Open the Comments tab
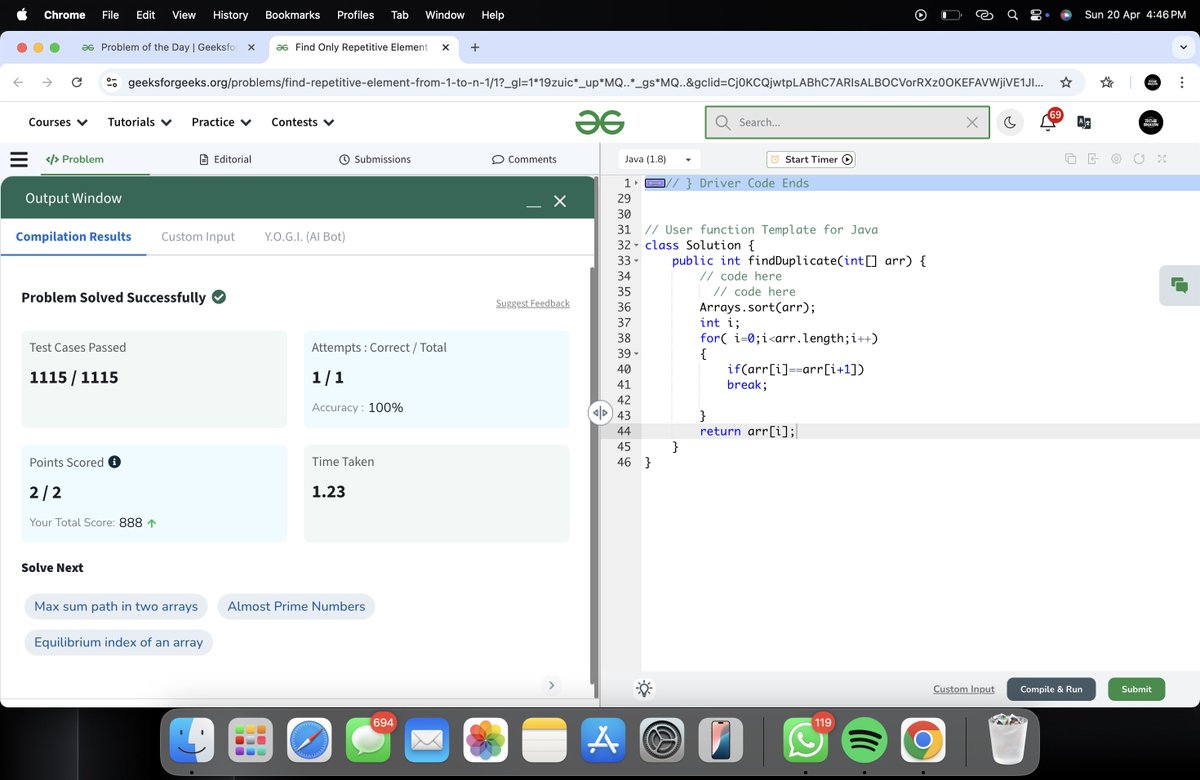The width and height of the screenshot is (1200, 780). tap(524, 159)
